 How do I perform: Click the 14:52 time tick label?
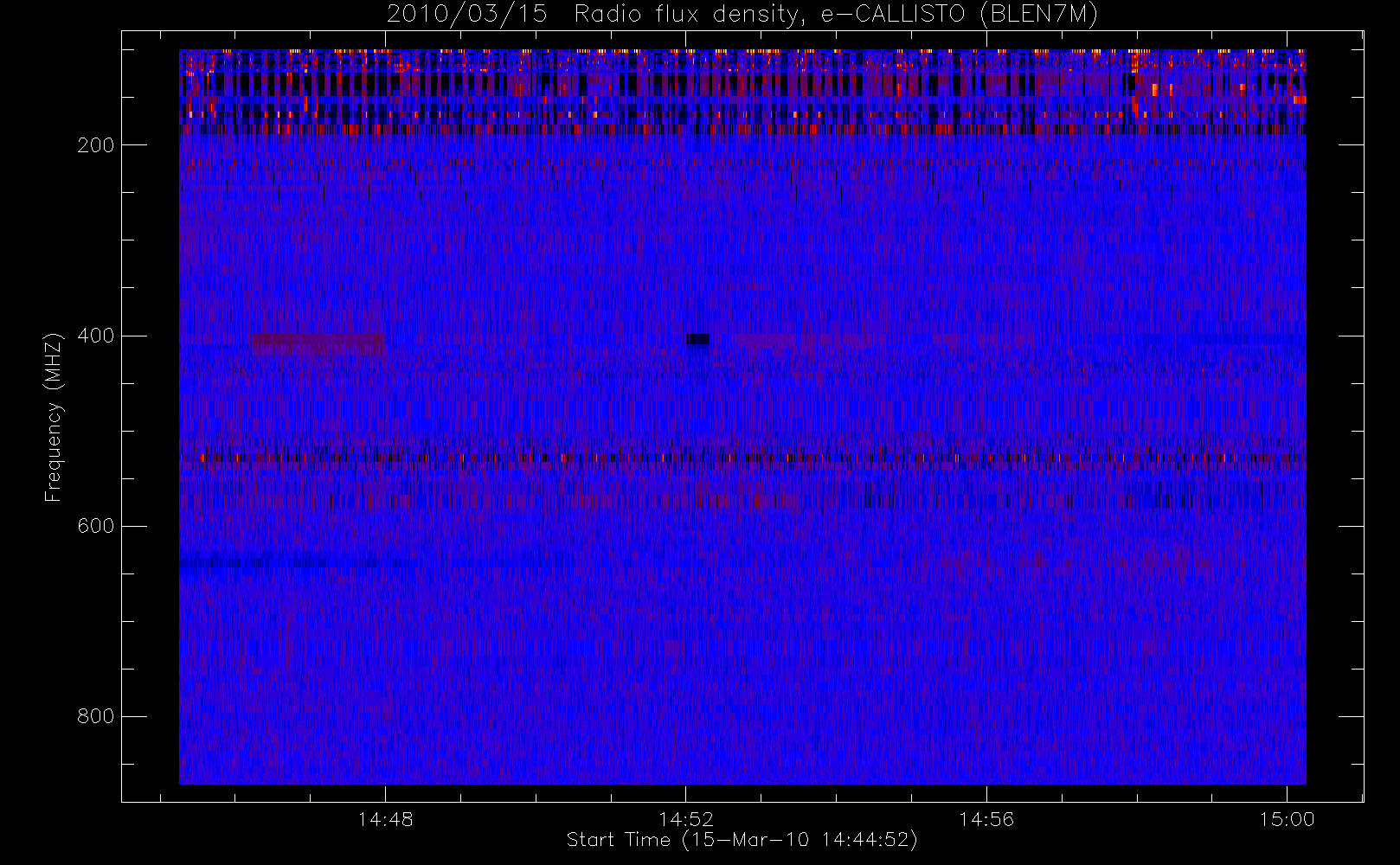686,819
